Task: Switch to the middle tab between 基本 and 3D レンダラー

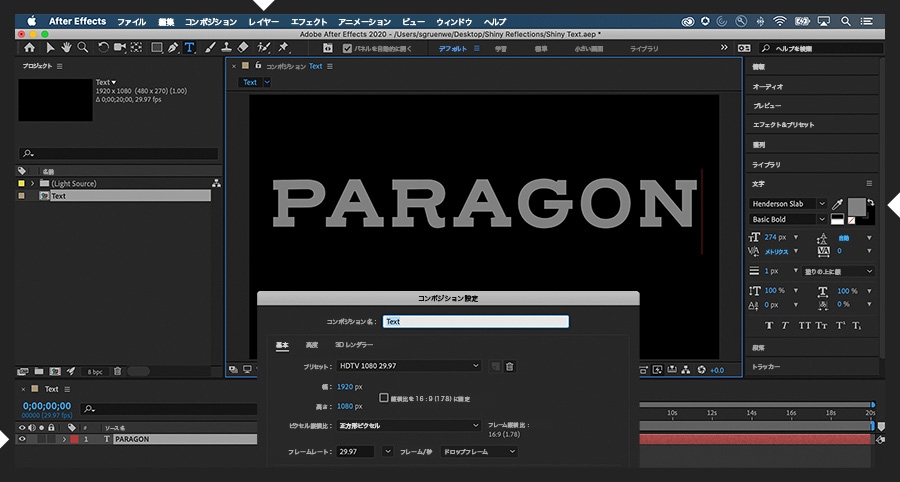Action: tap(312, 345)
